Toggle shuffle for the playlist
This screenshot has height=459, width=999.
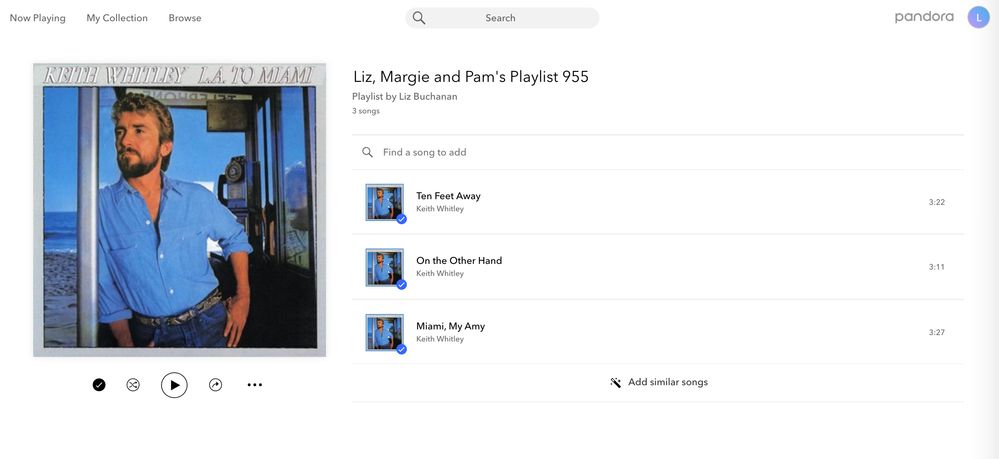tap(133, 385)
